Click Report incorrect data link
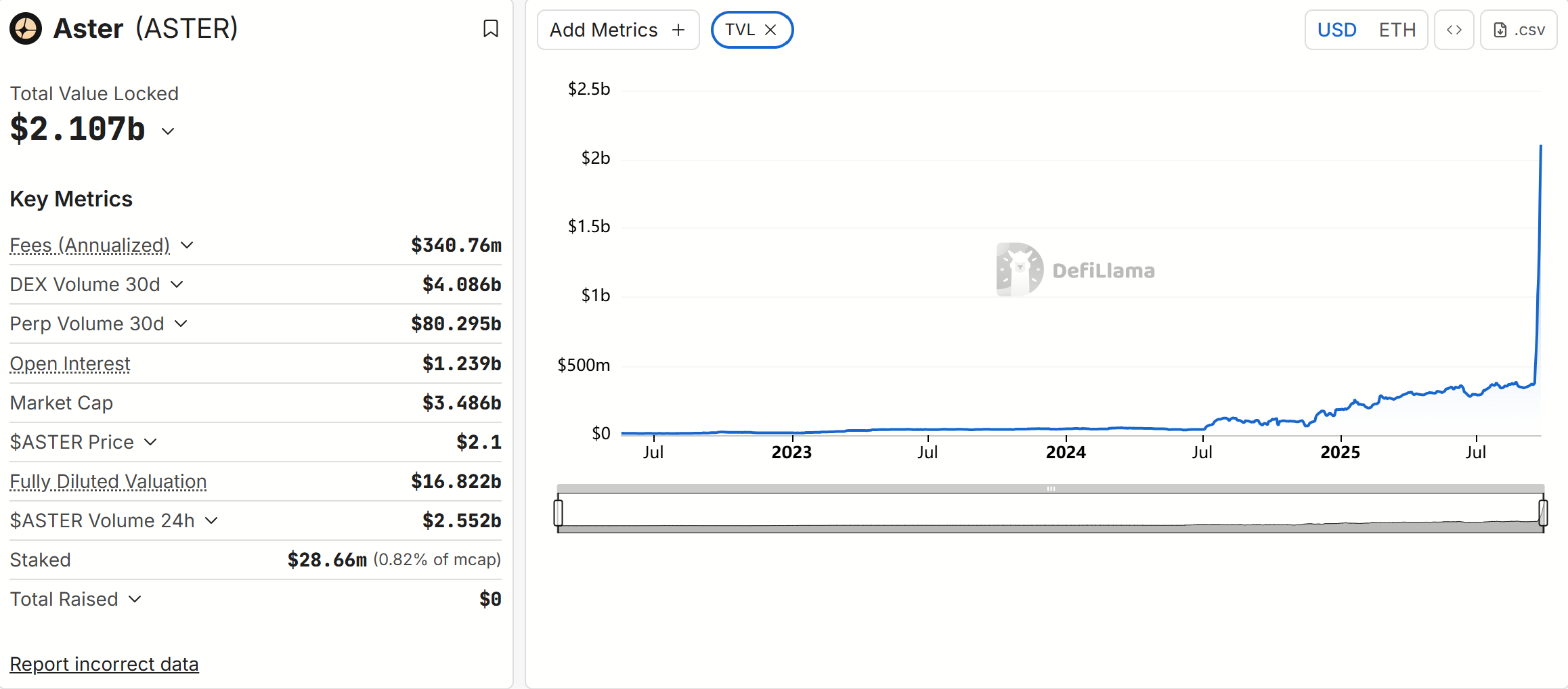1568x689 pixels. (x=104, y=664)
